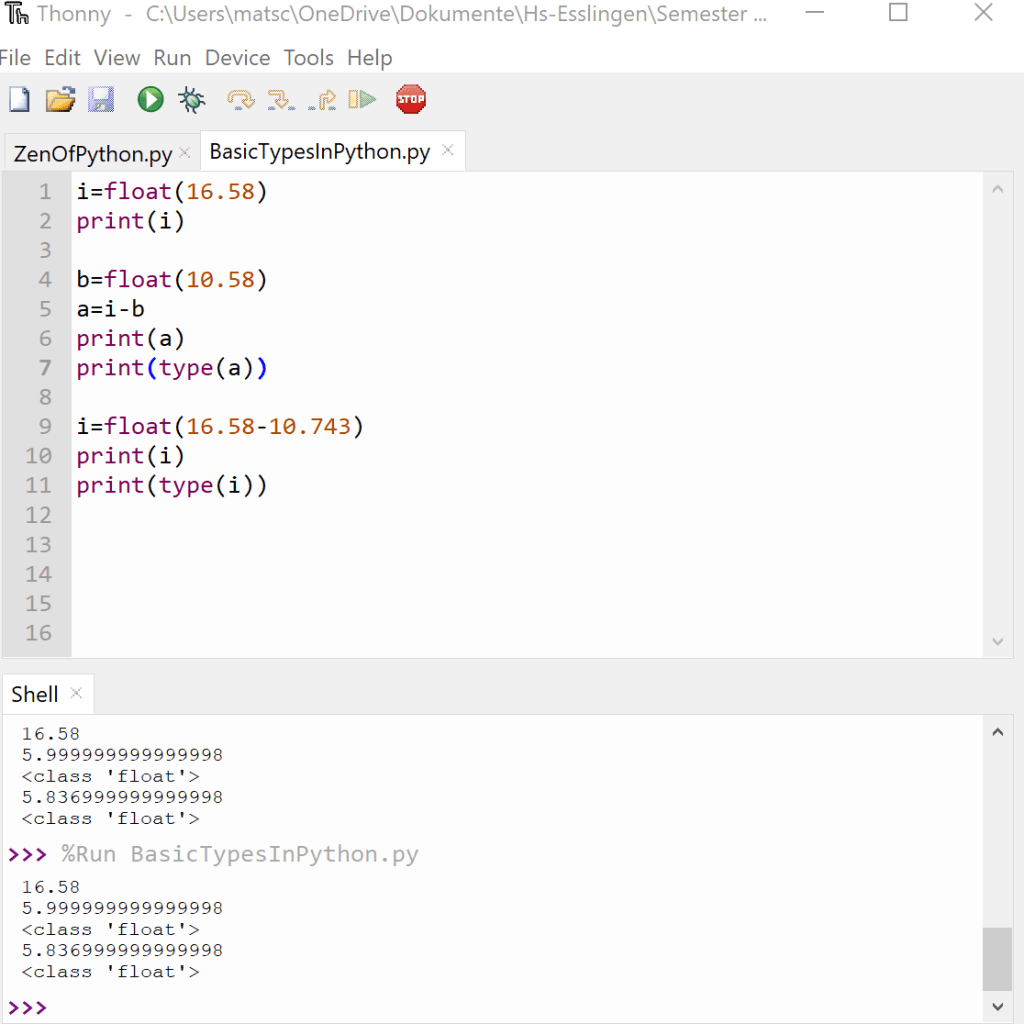Click the Step over debugger icon
Viewport: 1024px width, 1024px height.
[x=240, y=99]
